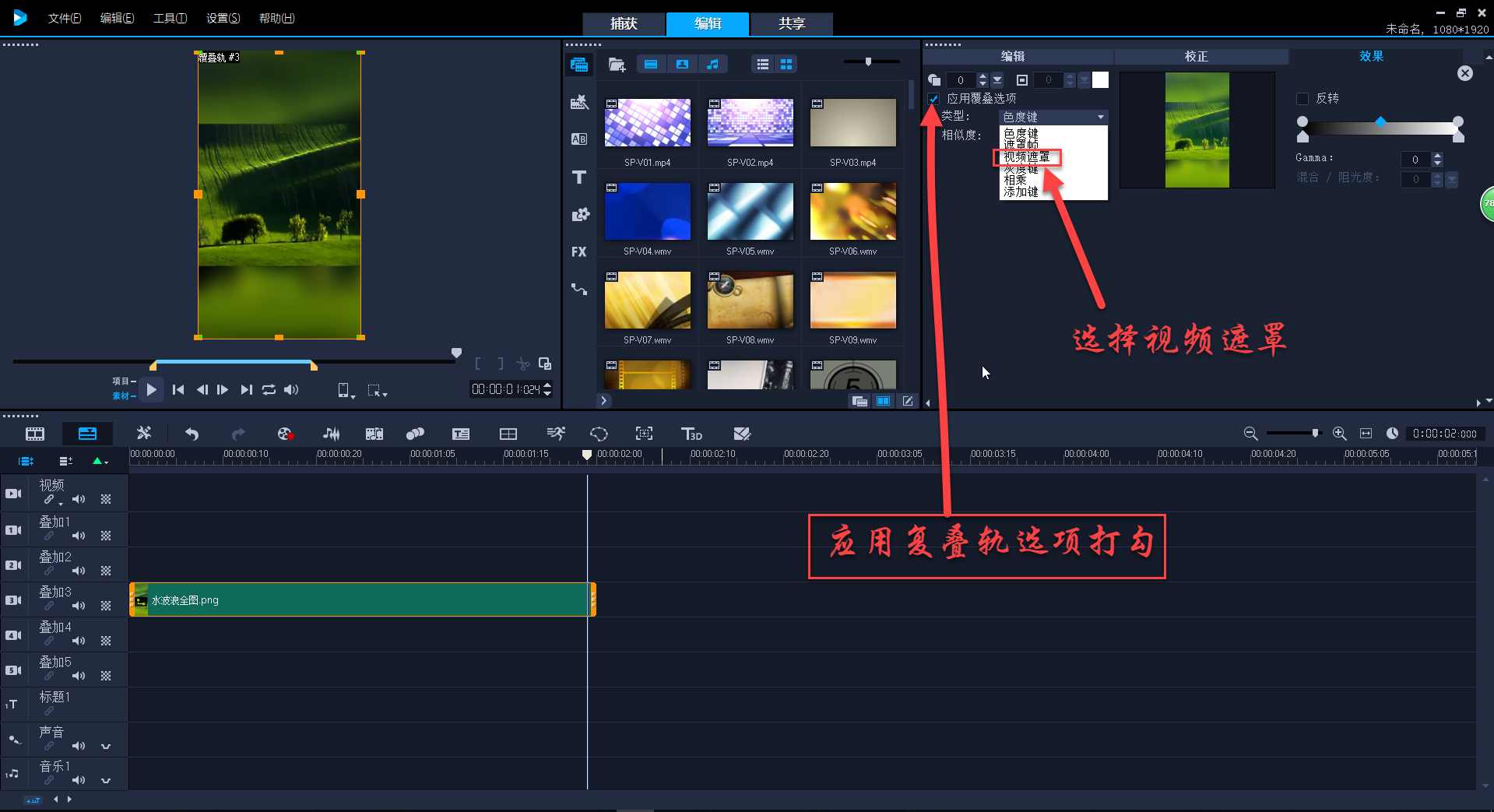Open the customize toolbar tool
This screenshot has height=812, width=1494.
[x=144, y=434]
